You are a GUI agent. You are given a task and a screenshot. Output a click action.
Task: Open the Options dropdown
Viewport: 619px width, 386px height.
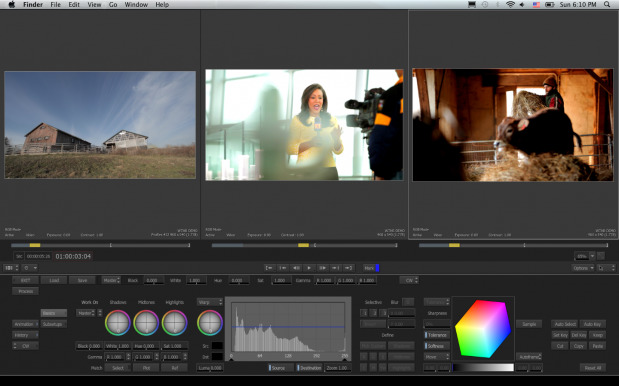583,268
